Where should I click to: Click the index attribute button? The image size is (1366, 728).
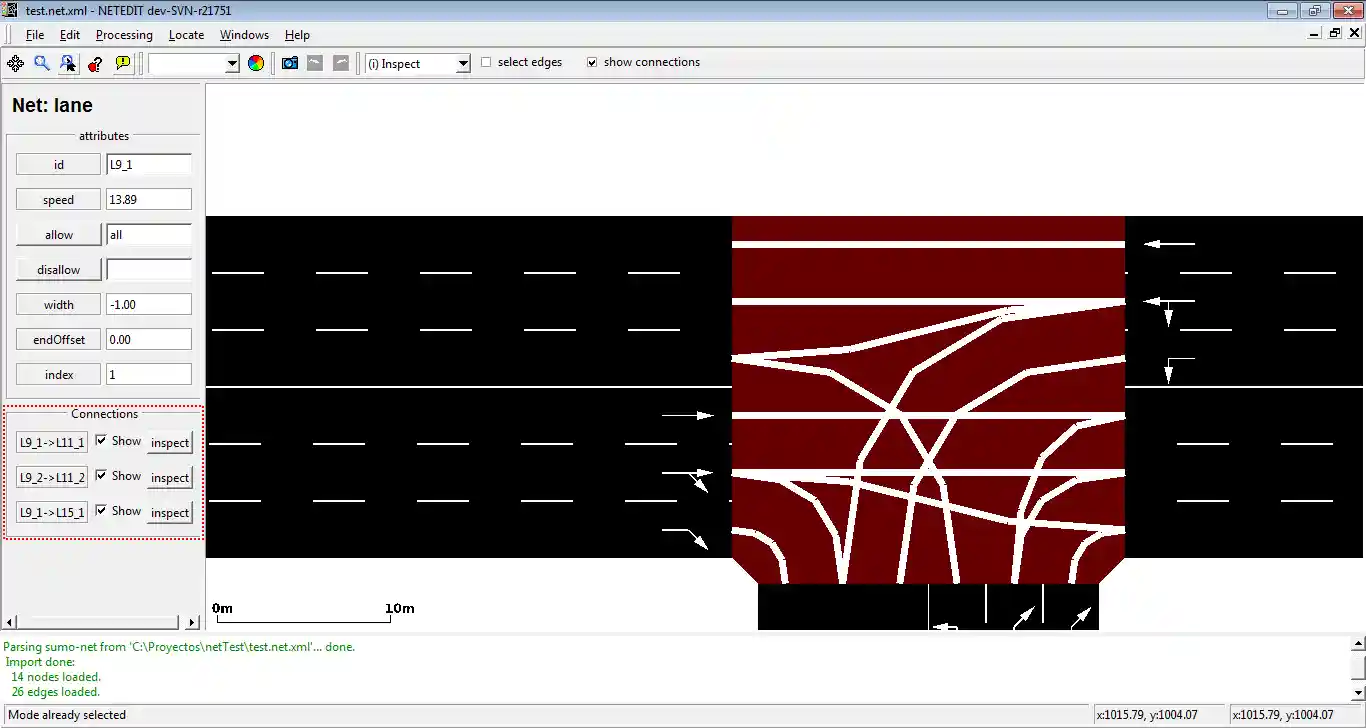click(x=59, y=375)
